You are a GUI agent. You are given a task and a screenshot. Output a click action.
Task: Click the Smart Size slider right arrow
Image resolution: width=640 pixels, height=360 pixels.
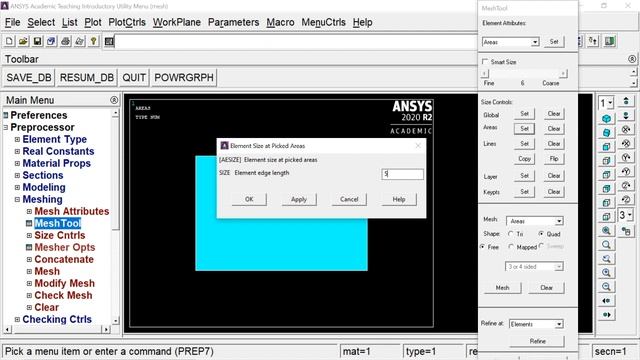click(x=563, y=73)
